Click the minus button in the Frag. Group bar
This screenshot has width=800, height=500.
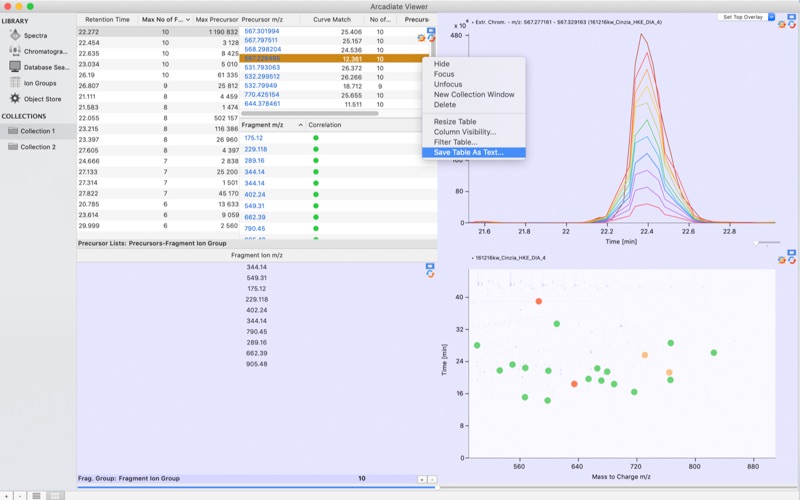pos(432,479)
